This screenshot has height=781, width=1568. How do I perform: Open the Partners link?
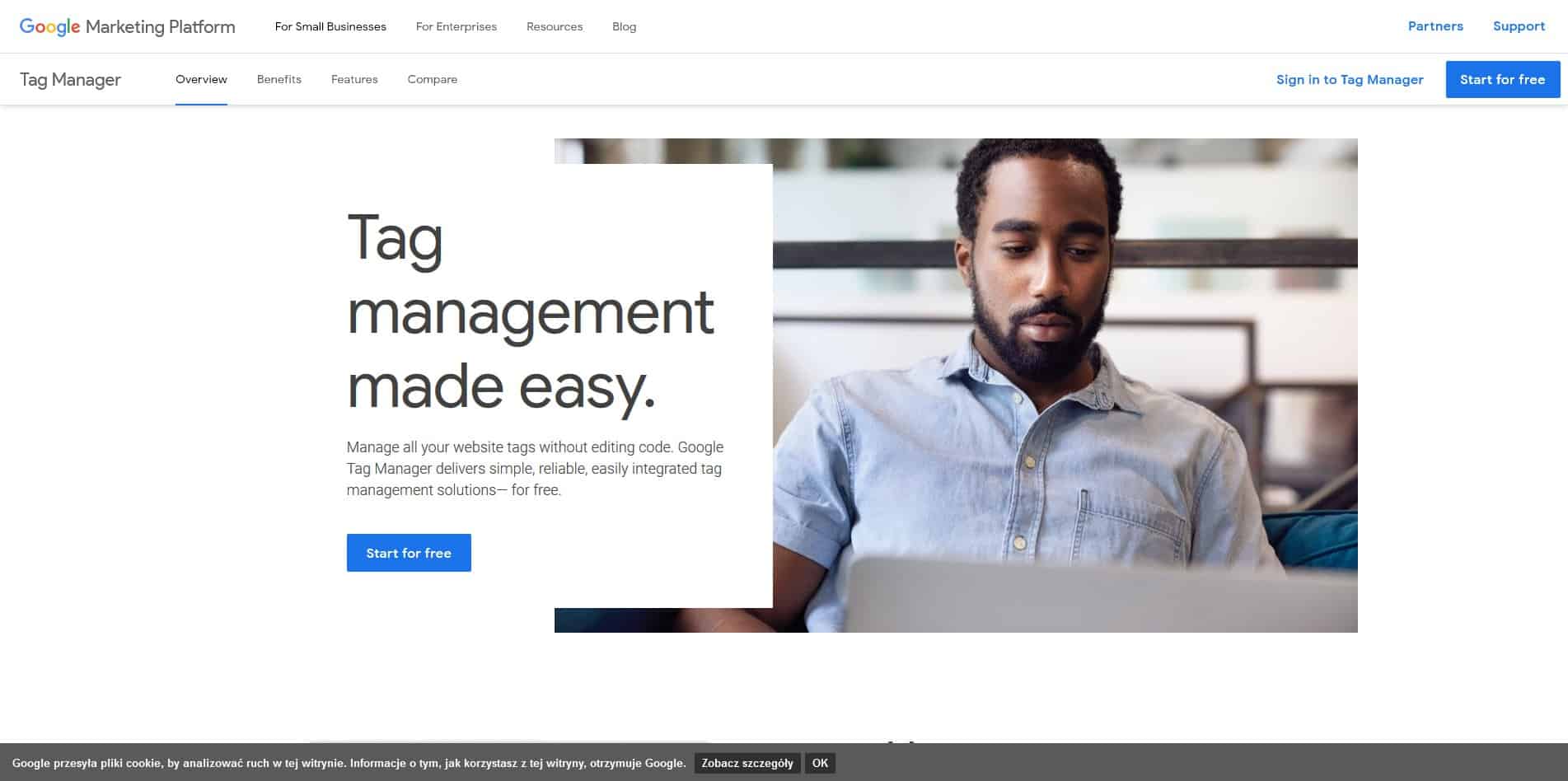pos(1435,26)
